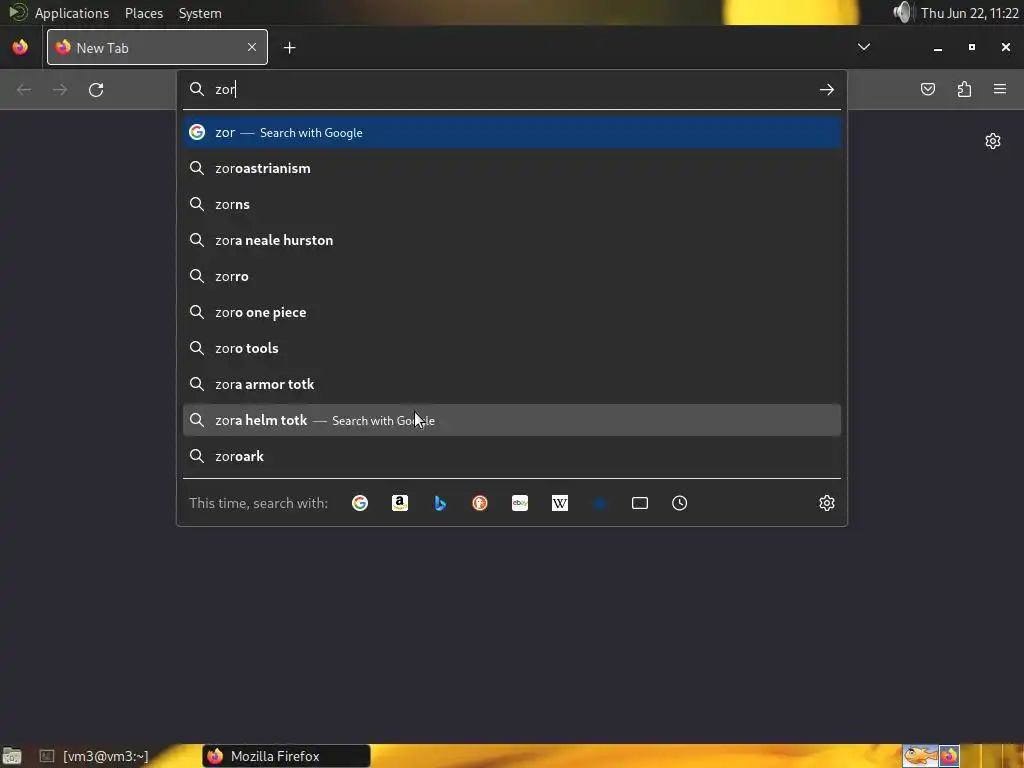
Task: Open the System menu
Action: 200,13
